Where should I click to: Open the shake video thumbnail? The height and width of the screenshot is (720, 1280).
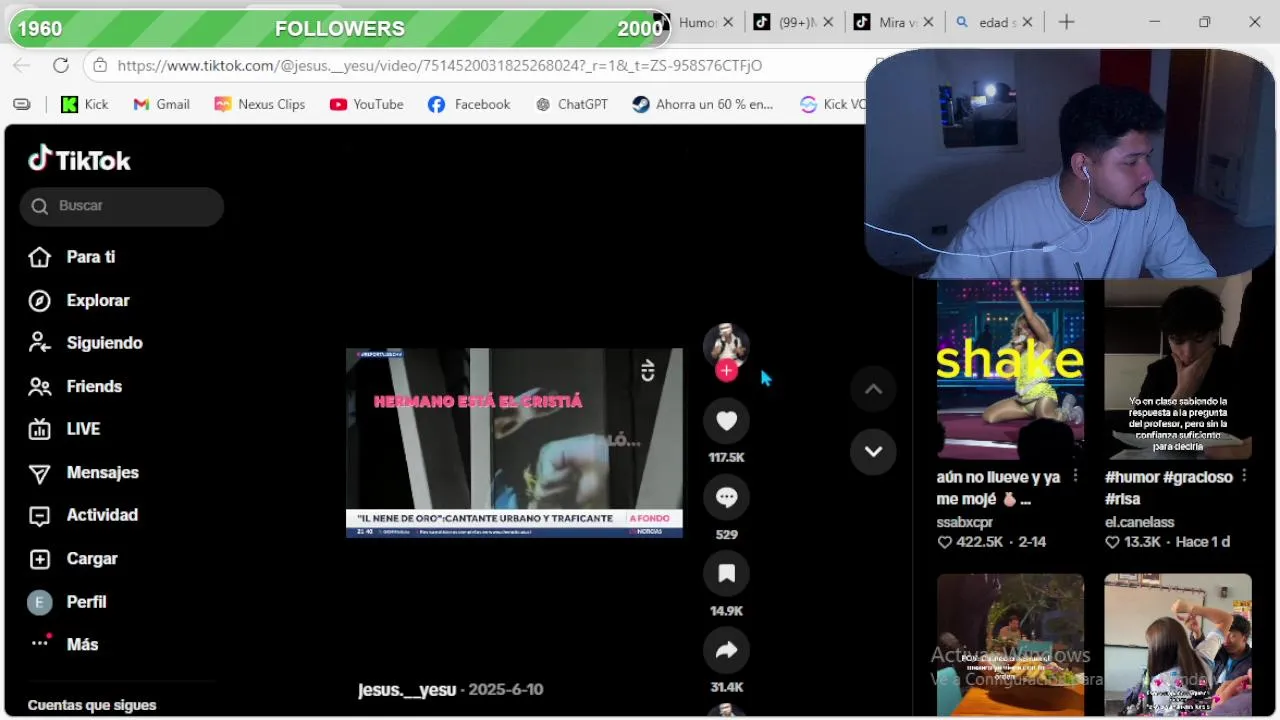(1010, 369)
